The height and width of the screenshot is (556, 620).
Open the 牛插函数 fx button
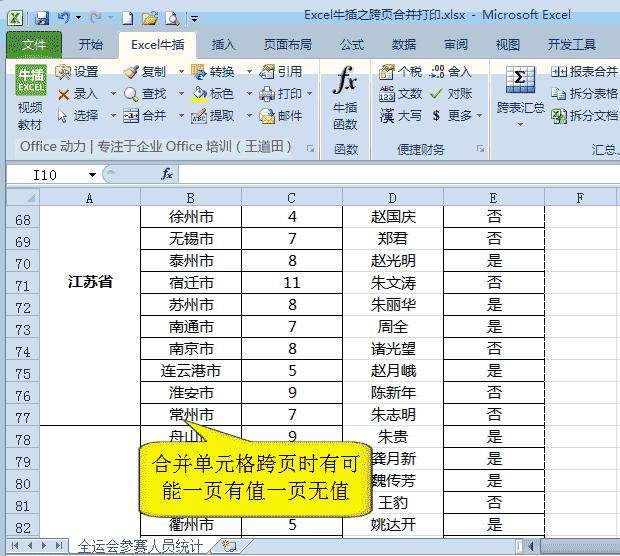pyautogui.click(x=345, y=98)
